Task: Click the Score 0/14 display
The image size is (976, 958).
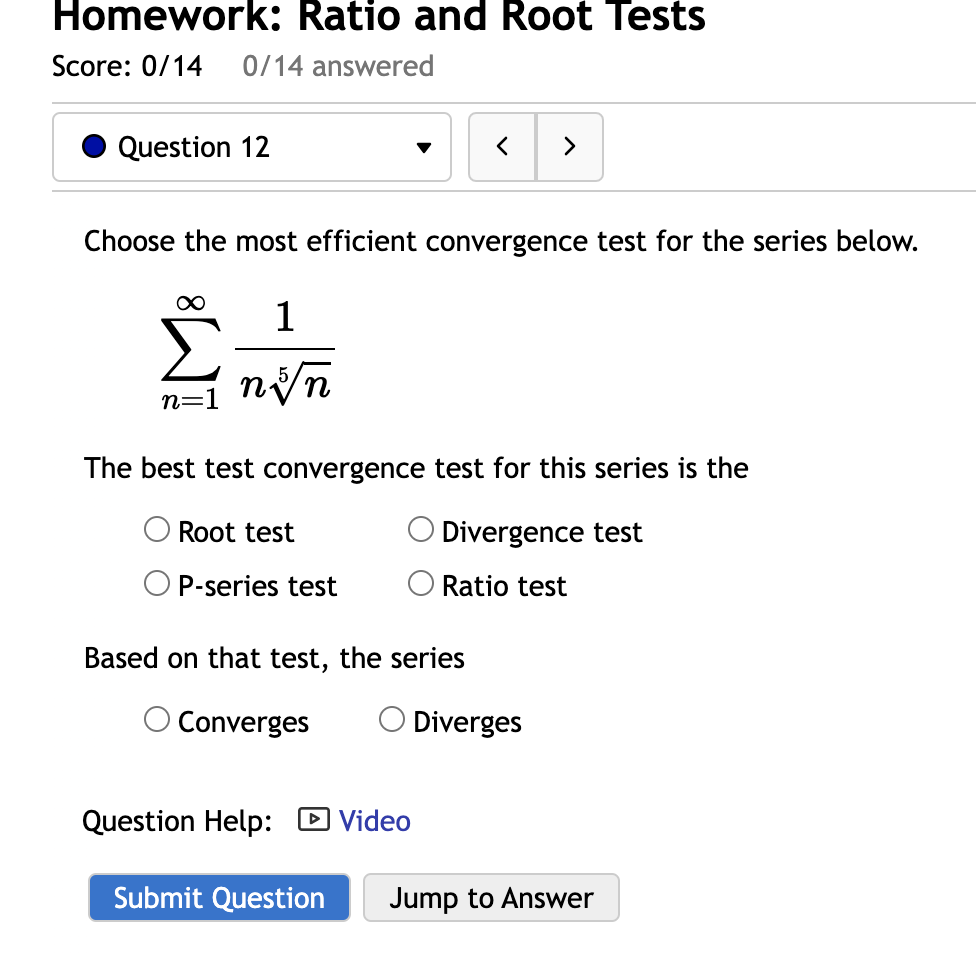Action: 127,66
